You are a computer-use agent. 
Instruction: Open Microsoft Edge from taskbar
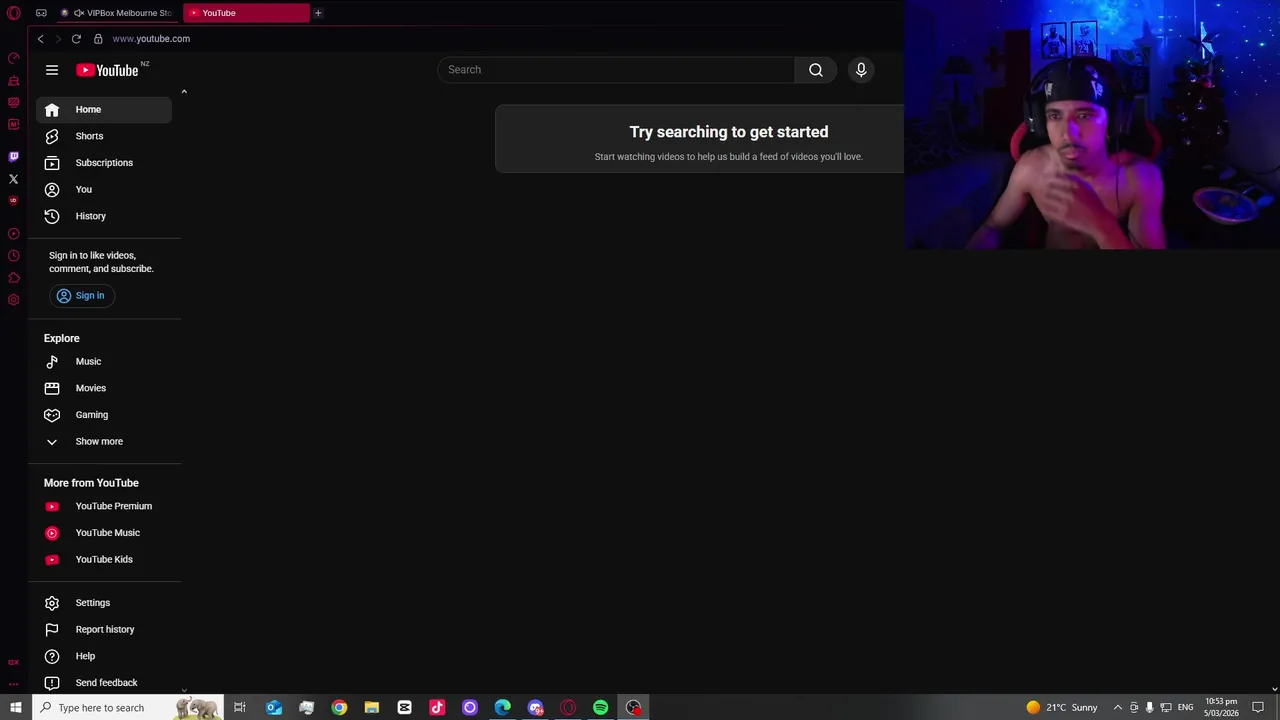(502, 708)
